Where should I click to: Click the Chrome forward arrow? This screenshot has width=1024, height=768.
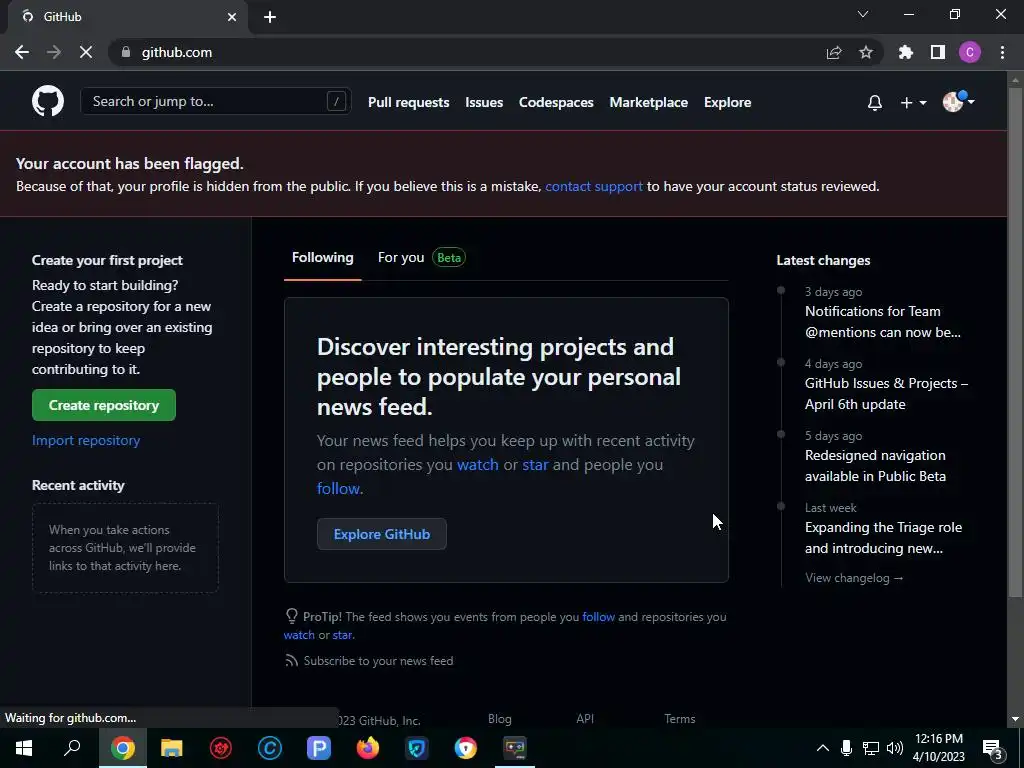tap(54, 52)
